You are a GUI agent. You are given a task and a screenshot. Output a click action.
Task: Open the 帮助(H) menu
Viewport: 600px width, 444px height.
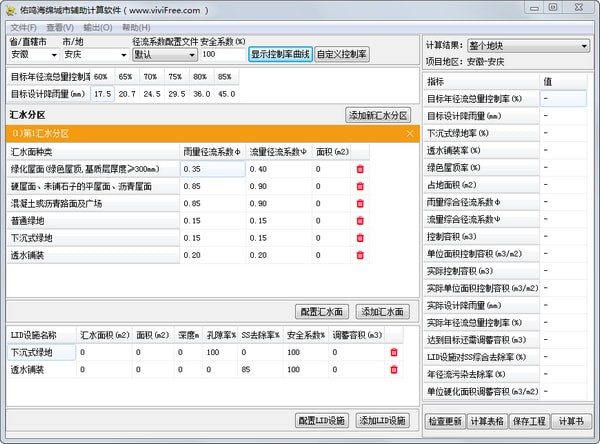pos(136,28)
